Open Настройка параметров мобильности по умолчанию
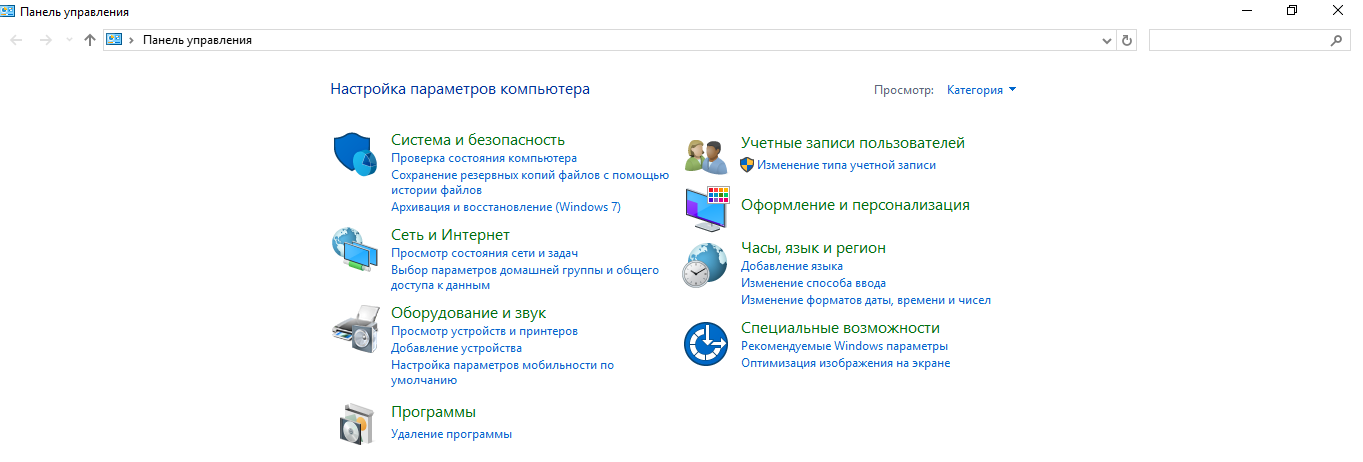 502,372
